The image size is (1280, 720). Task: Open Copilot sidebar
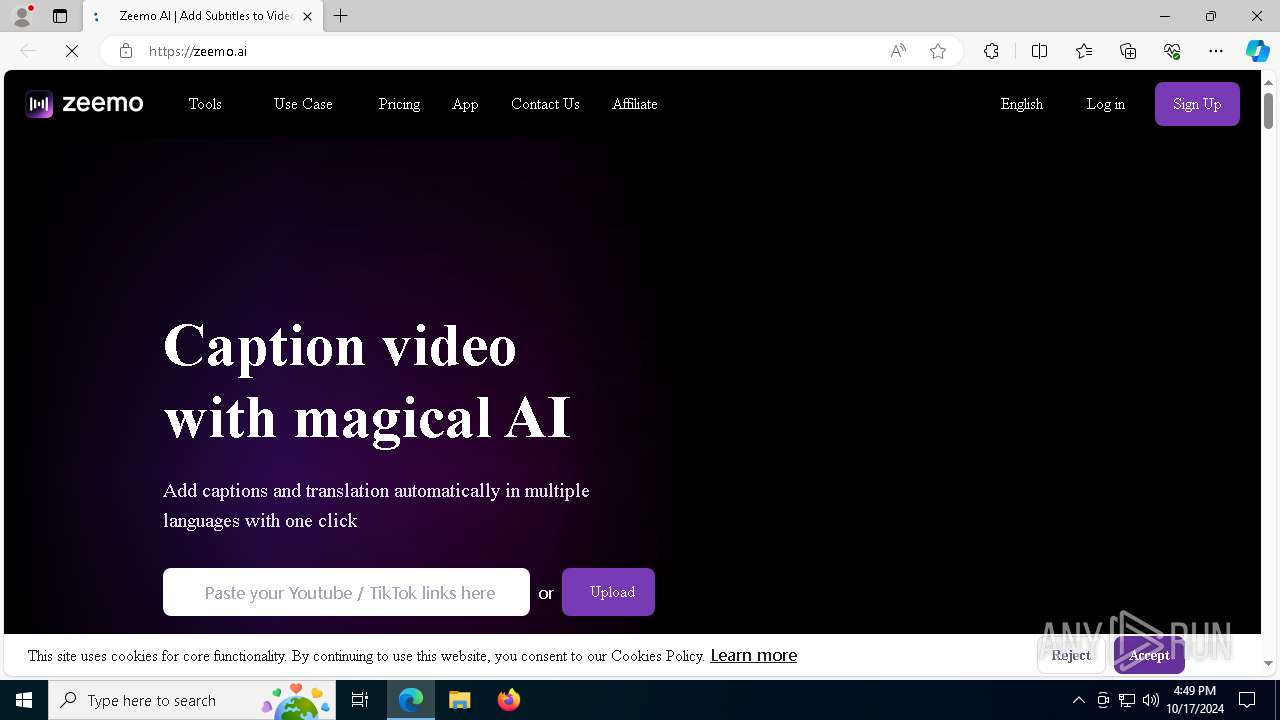coord(1257,51)
